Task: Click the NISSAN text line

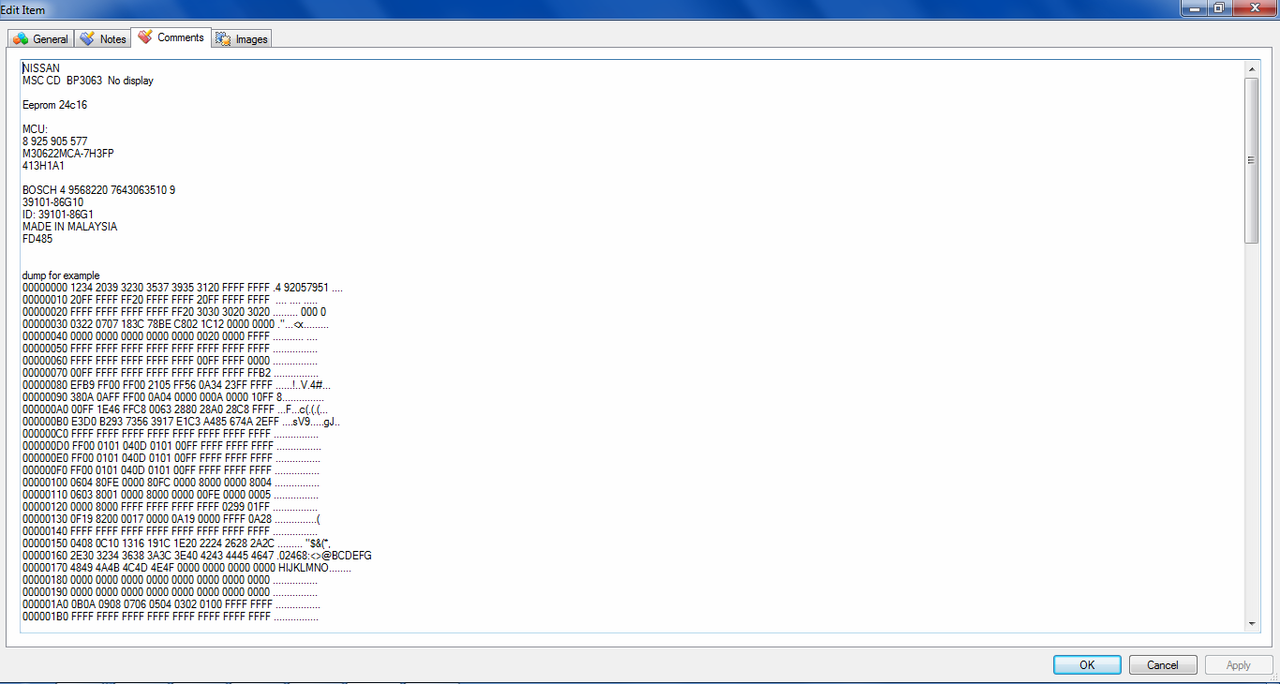Action: [x=41, y=68]
